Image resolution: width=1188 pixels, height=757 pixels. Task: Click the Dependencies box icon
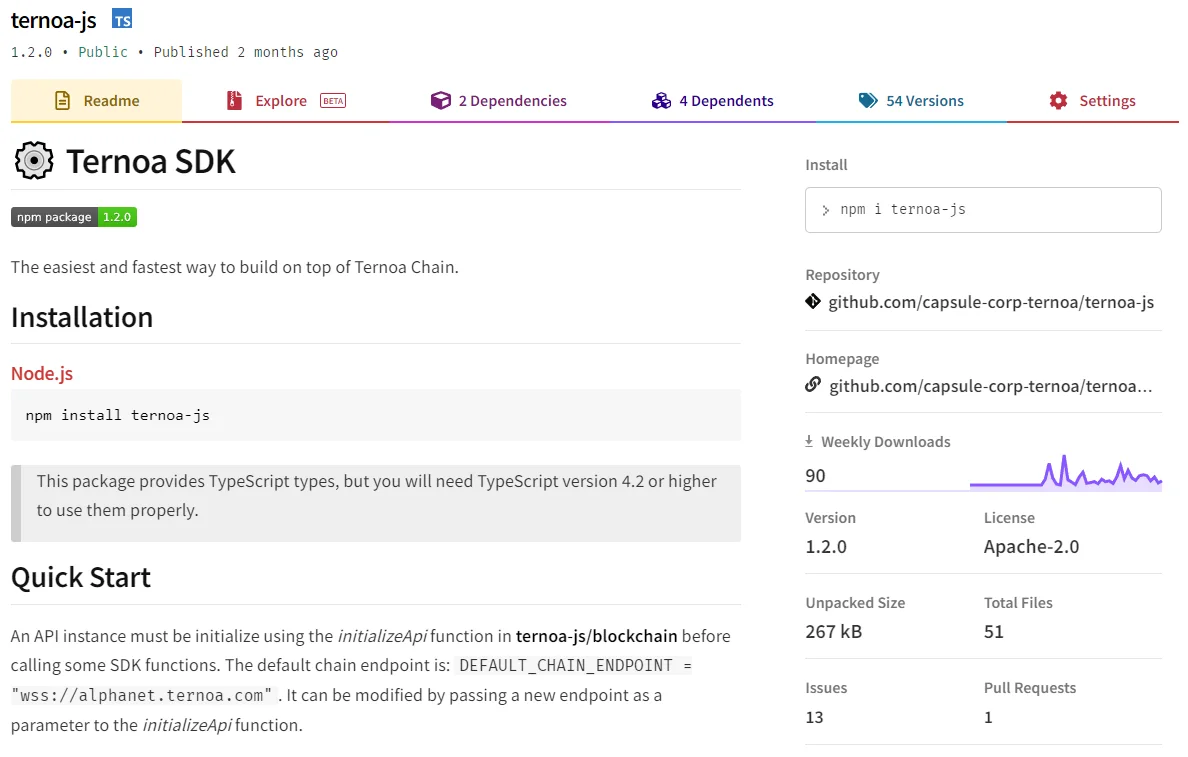pyautogui.click(x=440, y=101)
